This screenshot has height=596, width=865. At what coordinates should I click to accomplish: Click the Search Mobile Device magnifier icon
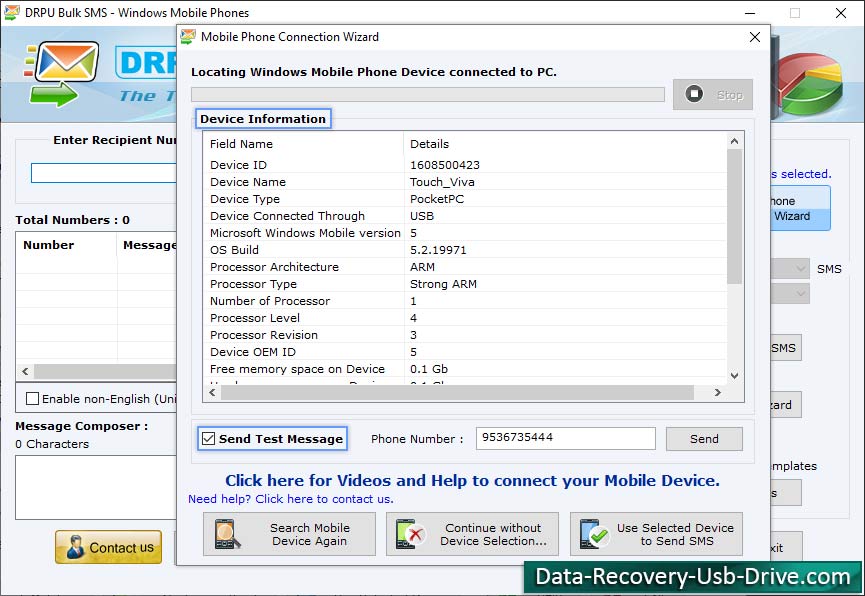(x=227, y=534)
